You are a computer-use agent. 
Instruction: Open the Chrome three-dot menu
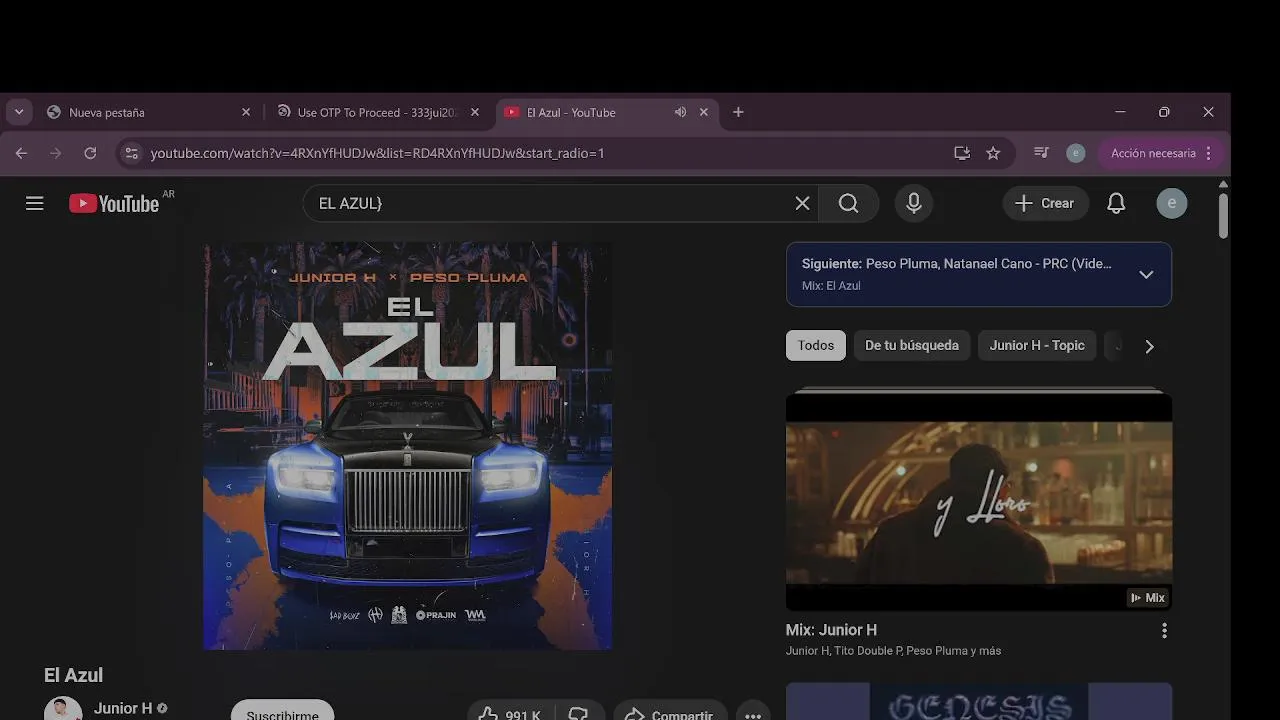click(x=1209, y=153)
